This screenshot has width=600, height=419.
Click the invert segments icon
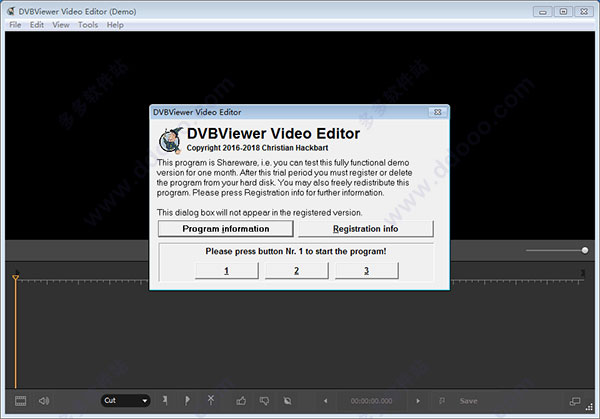pyautogui.click(x=287, y=401)
